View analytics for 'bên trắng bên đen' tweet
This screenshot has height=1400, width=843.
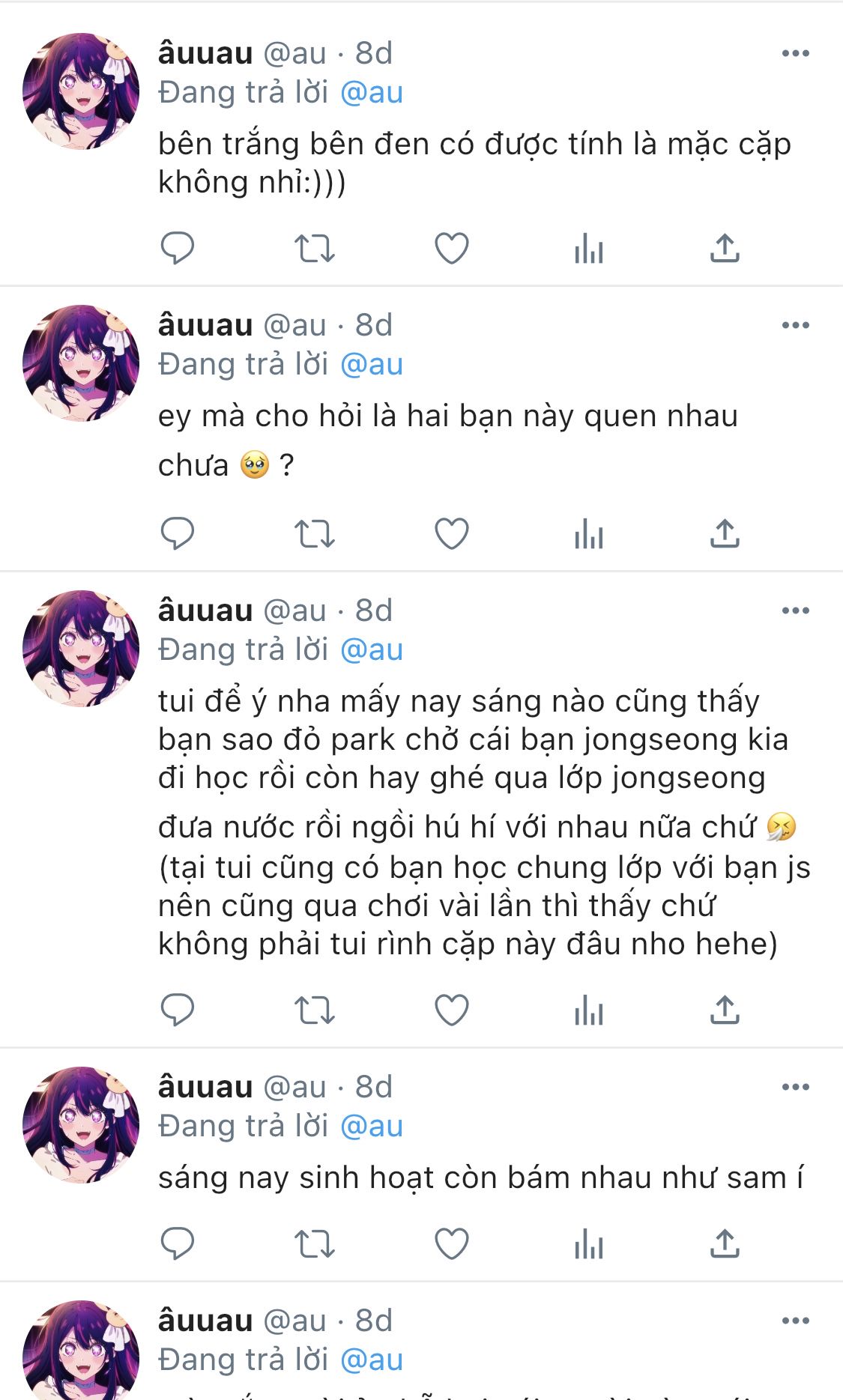(589, 249)
